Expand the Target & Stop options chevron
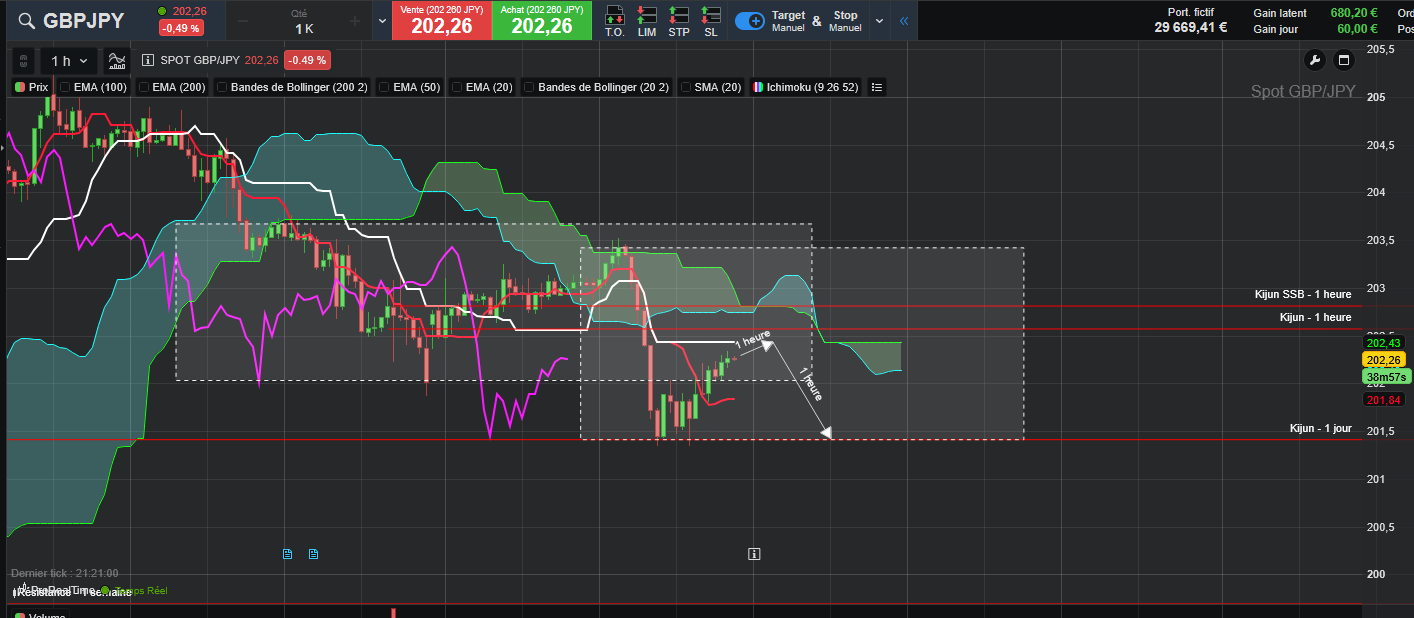 coord(879,21)
